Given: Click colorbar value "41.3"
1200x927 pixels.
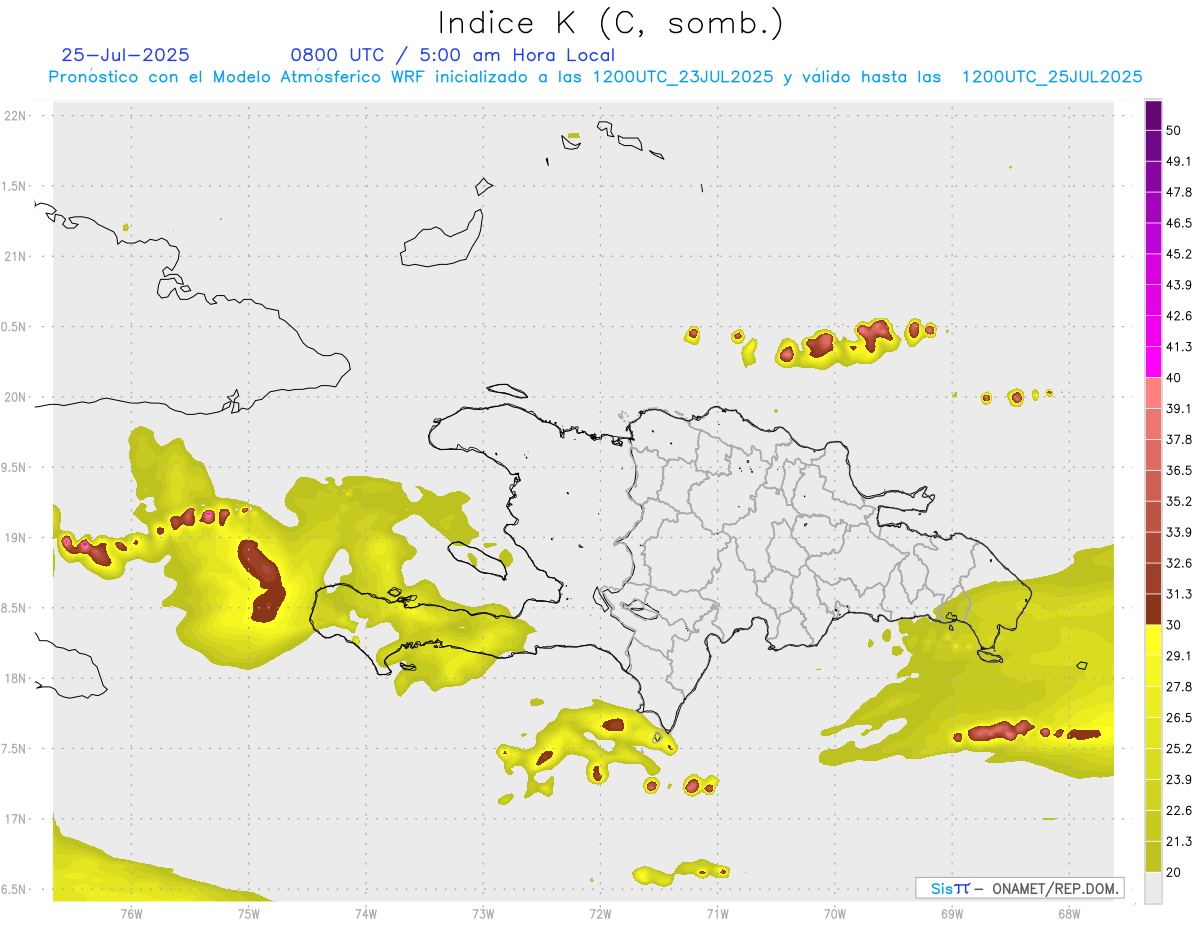Looking at the screenshot, I should click(x=1179, y=347).
